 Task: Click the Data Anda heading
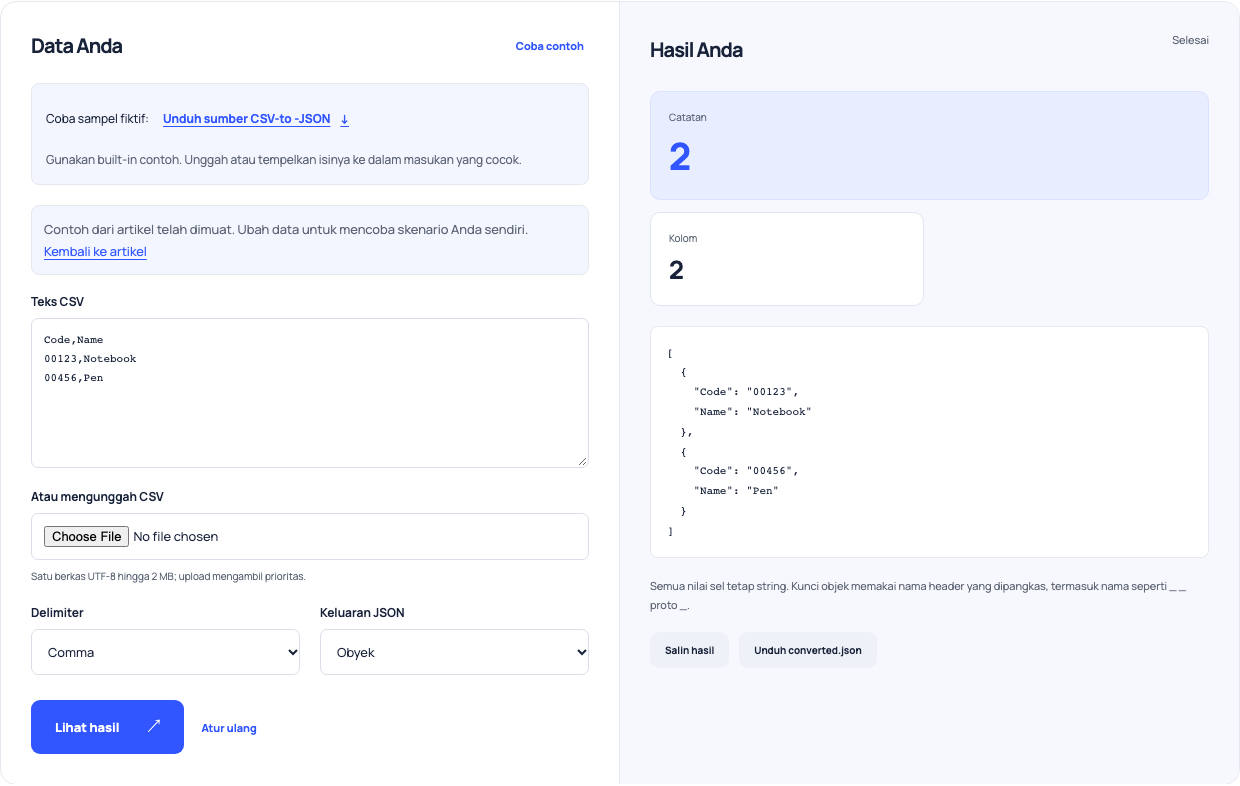coord(77,46)
